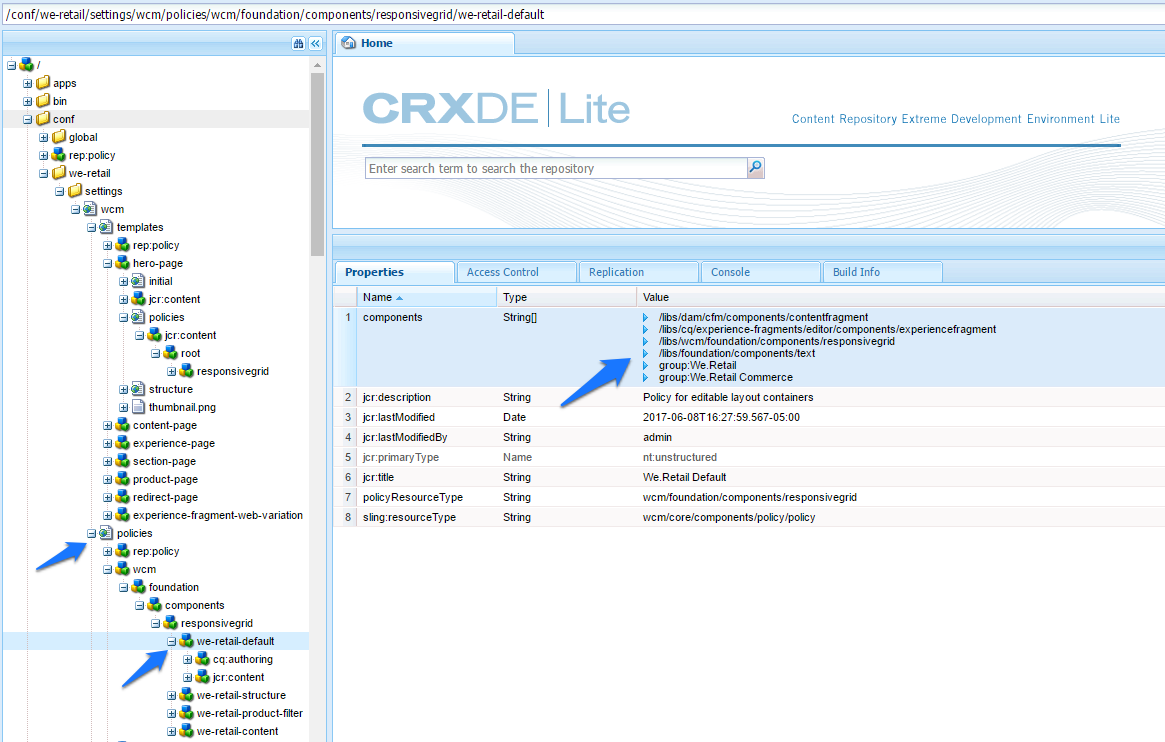Expand the bin folder
Viewport: 1165px width, 742px height.
pyautogui.click(x=27, y=101)
